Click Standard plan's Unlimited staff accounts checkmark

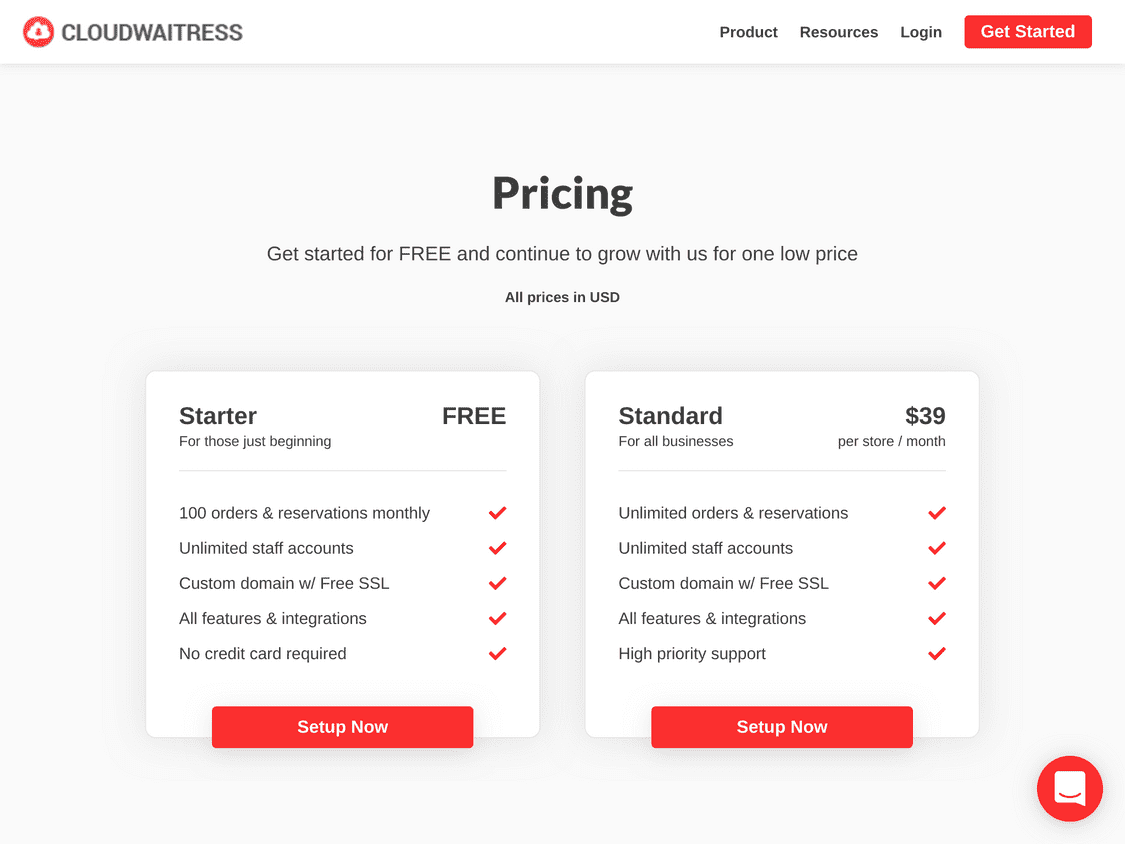(936, 548)
